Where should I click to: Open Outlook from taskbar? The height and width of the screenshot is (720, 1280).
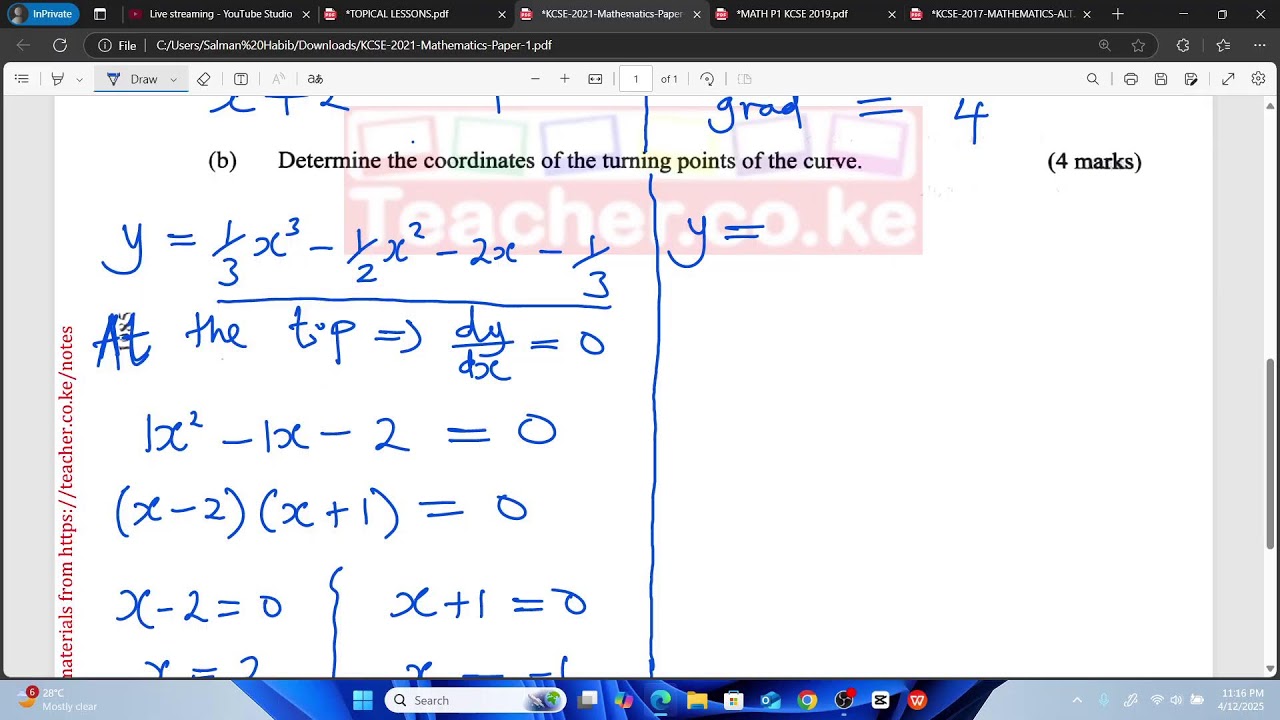pos(770,700)
